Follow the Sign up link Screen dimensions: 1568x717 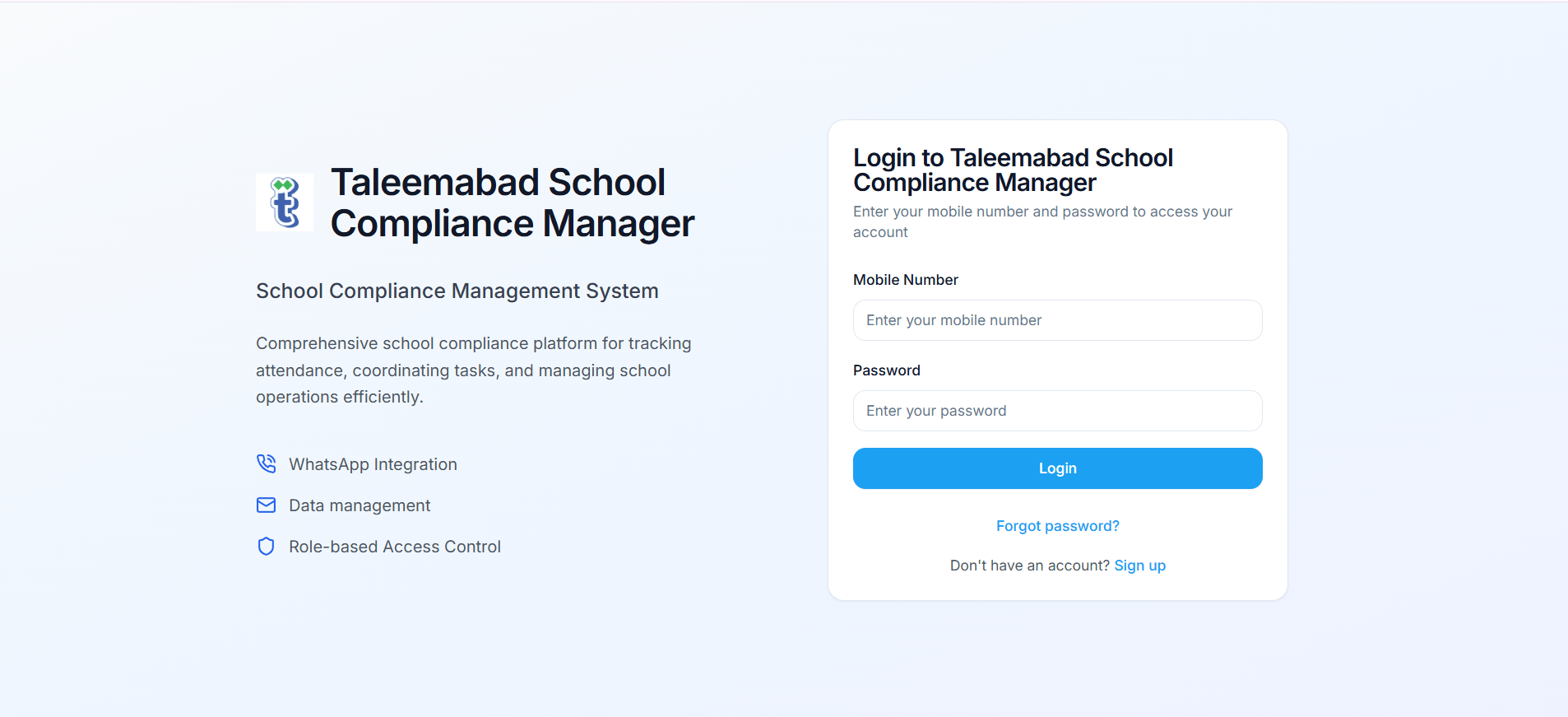1139,566
